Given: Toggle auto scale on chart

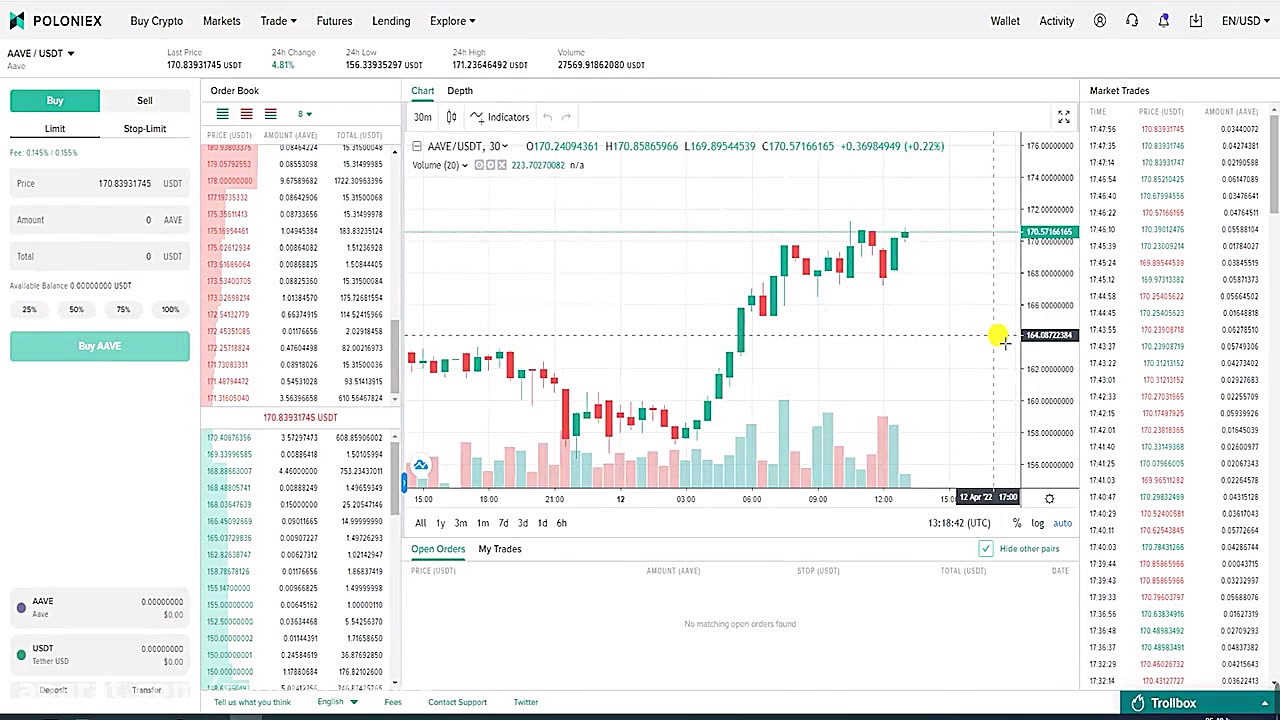Looking at the screenshot, I should [1062, 523].
